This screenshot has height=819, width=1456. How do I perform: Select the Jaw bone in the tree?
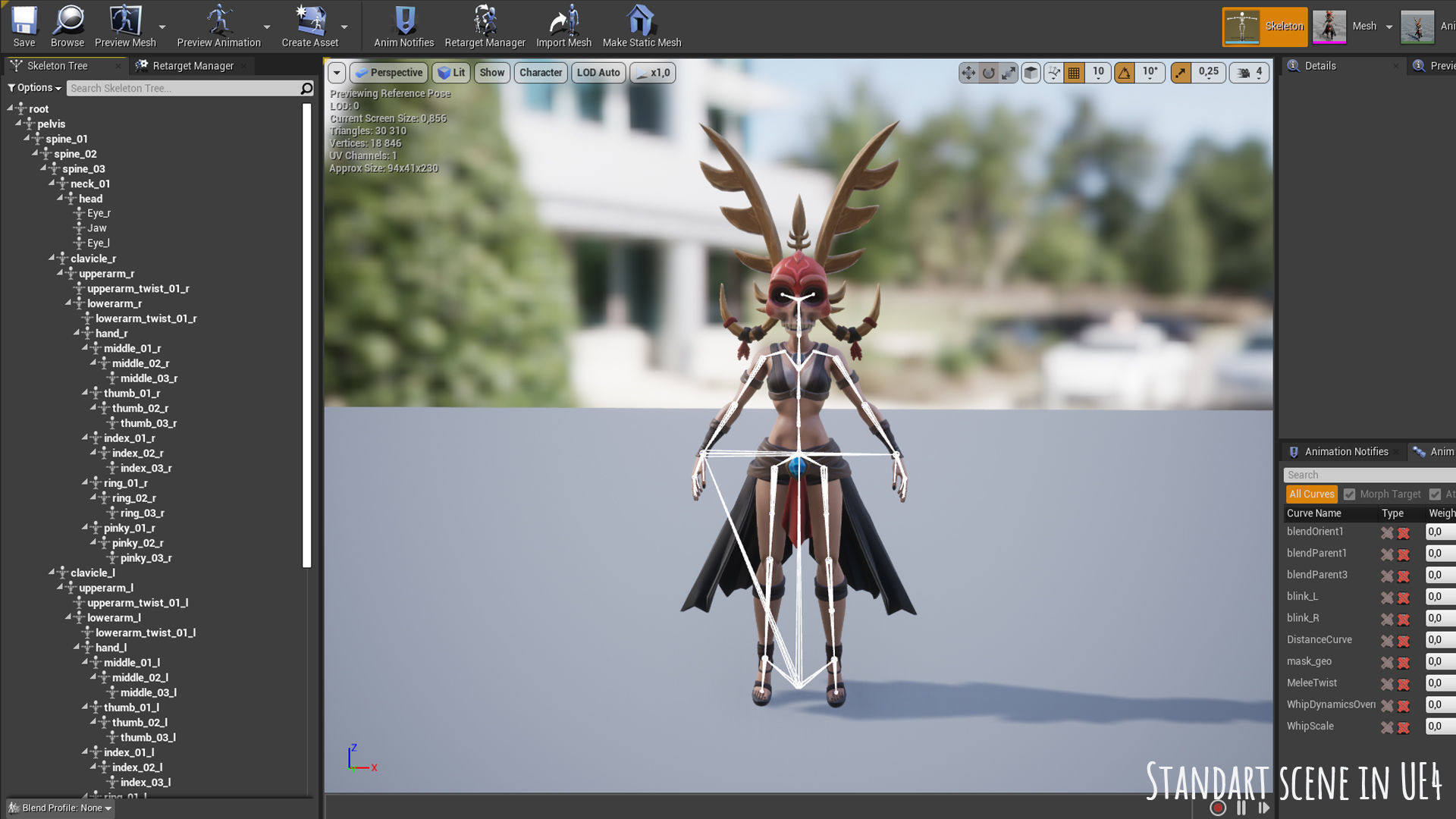(97, 228)
